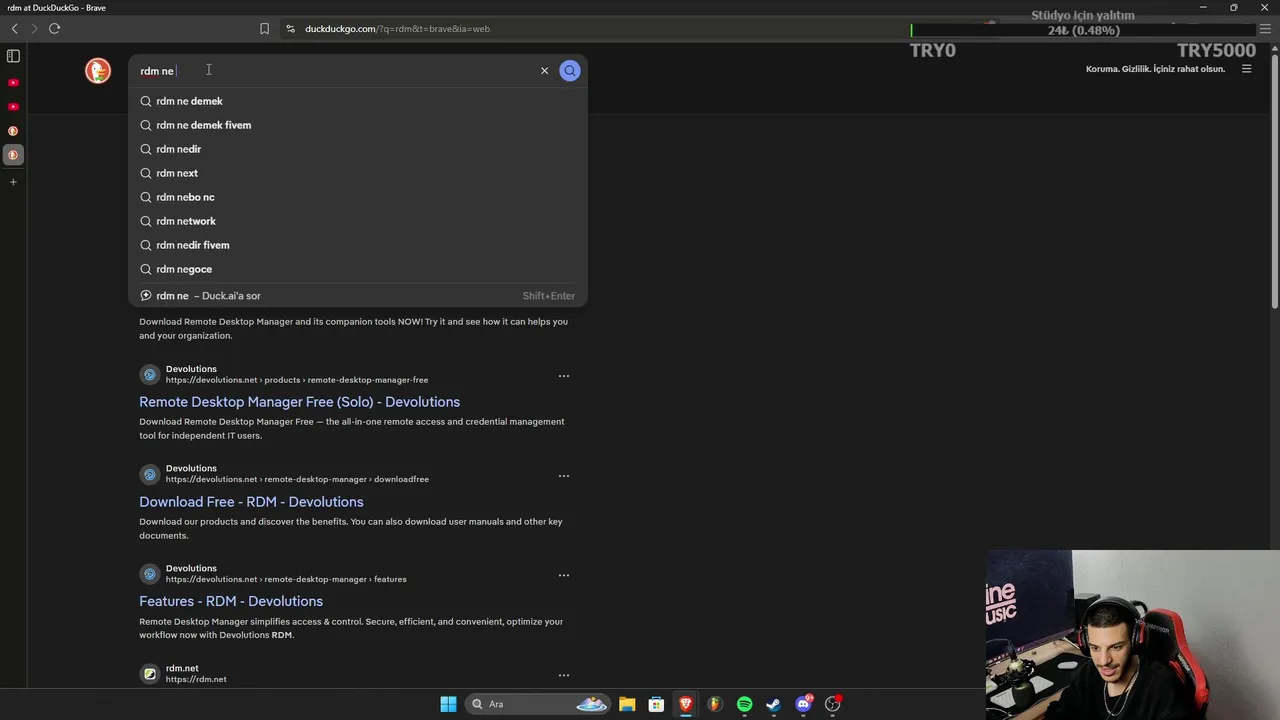This screenshot has width=1280, height=720.
Task: Click the rdm.net result URL
Action: [x=196, y=680]
